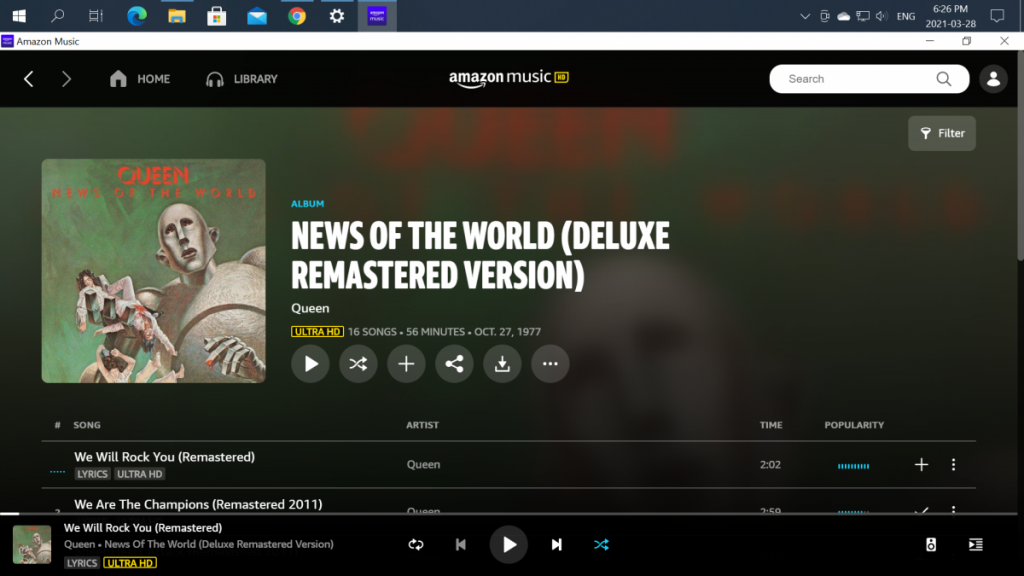Share the album via the share icon
The width and height of the screenshot is (1024, 576).
point(454,364)
